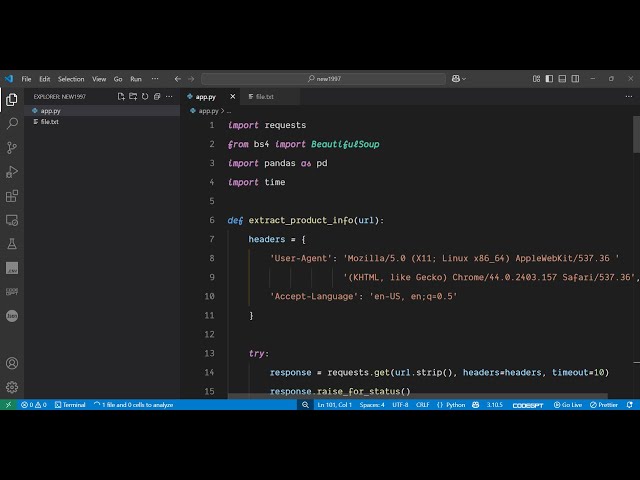Switch to the file.txt editor tab
Image resolution: width=640 pixels, height=480 pixels.
pos(264,97)
